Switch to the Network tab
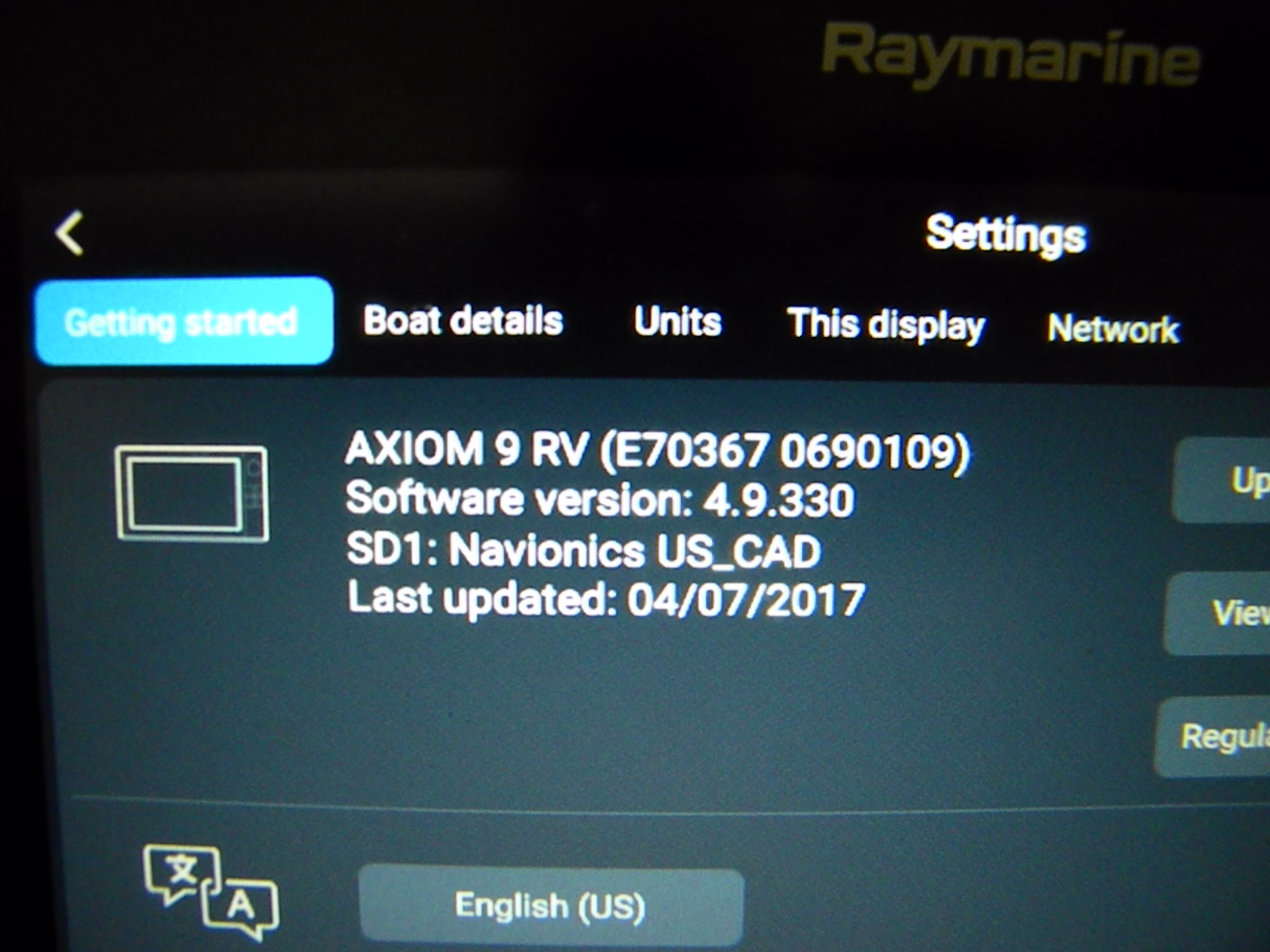Image resolution: width=1270 pixels, height=952 pixels. [x=1113, y=328]
